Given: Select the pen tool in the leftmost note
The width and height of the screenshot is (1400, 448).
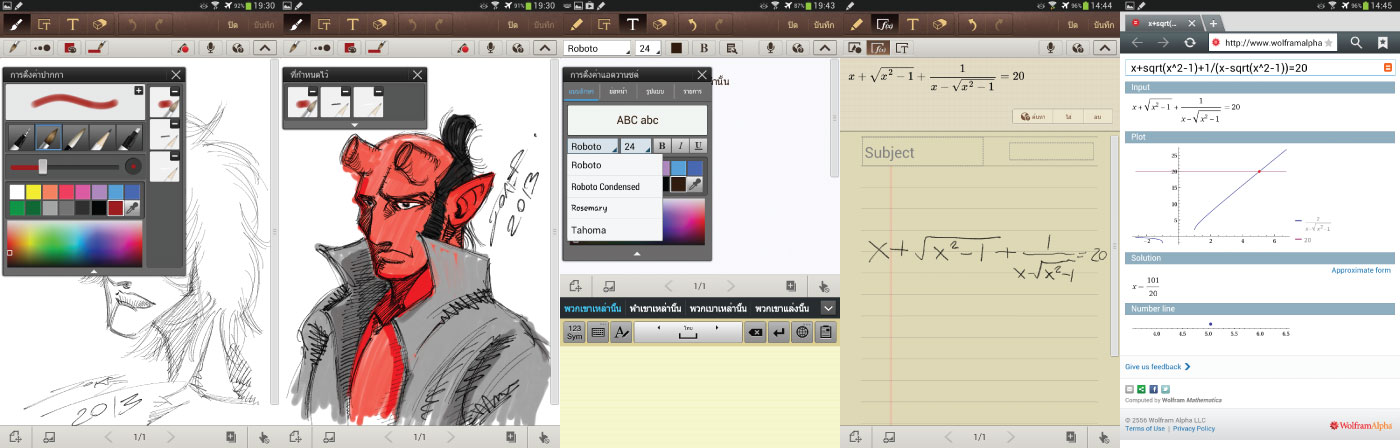Looking at the screenshot, I should tap(16, 22).
